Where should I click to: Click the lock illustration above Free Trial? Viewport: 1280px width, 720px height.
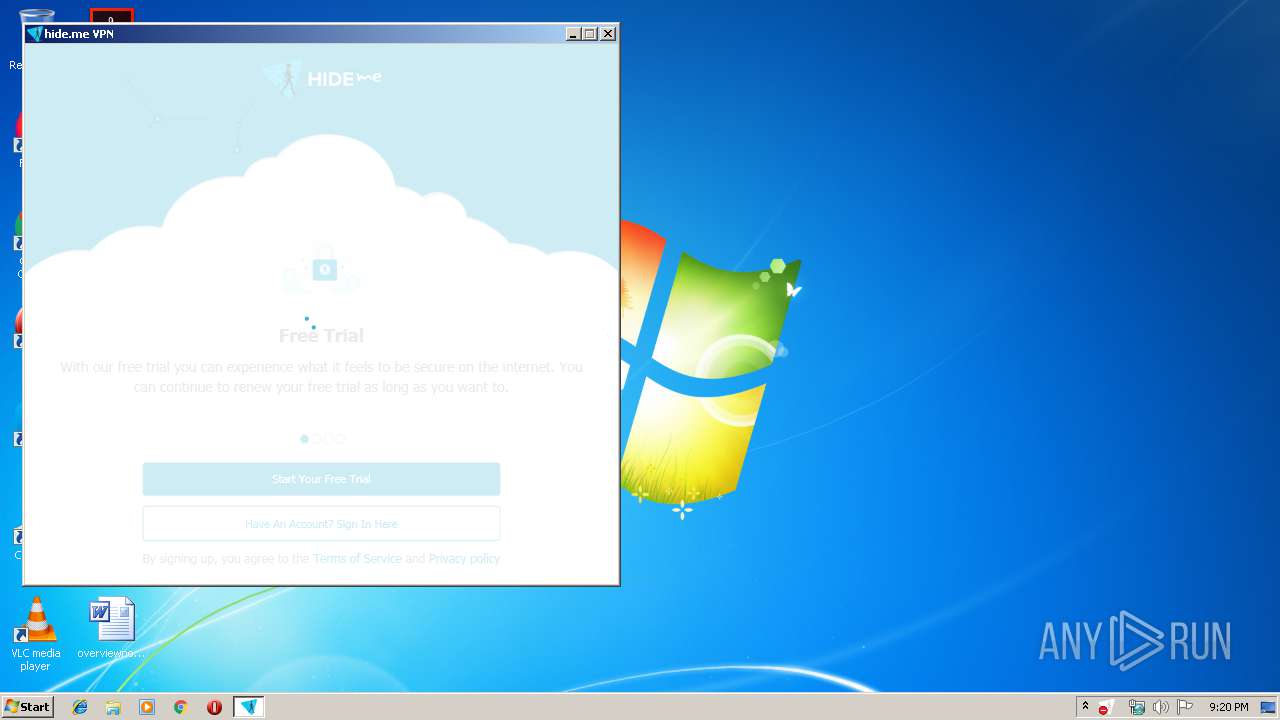tap(322, 268)
